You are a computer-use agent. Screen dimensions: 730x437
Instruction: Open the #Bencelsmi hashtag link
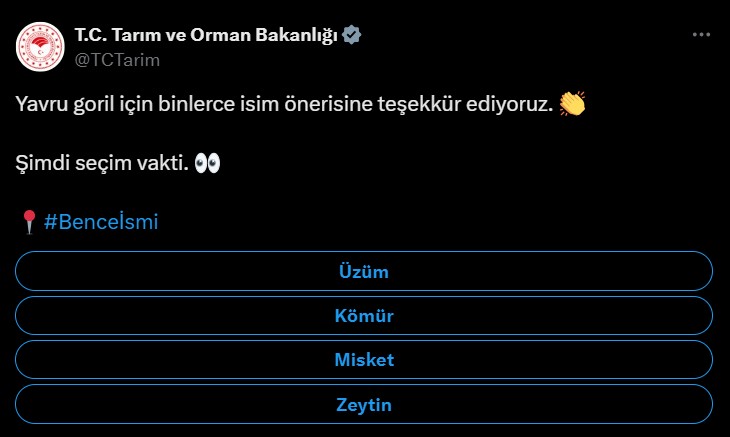coord(101,222)
